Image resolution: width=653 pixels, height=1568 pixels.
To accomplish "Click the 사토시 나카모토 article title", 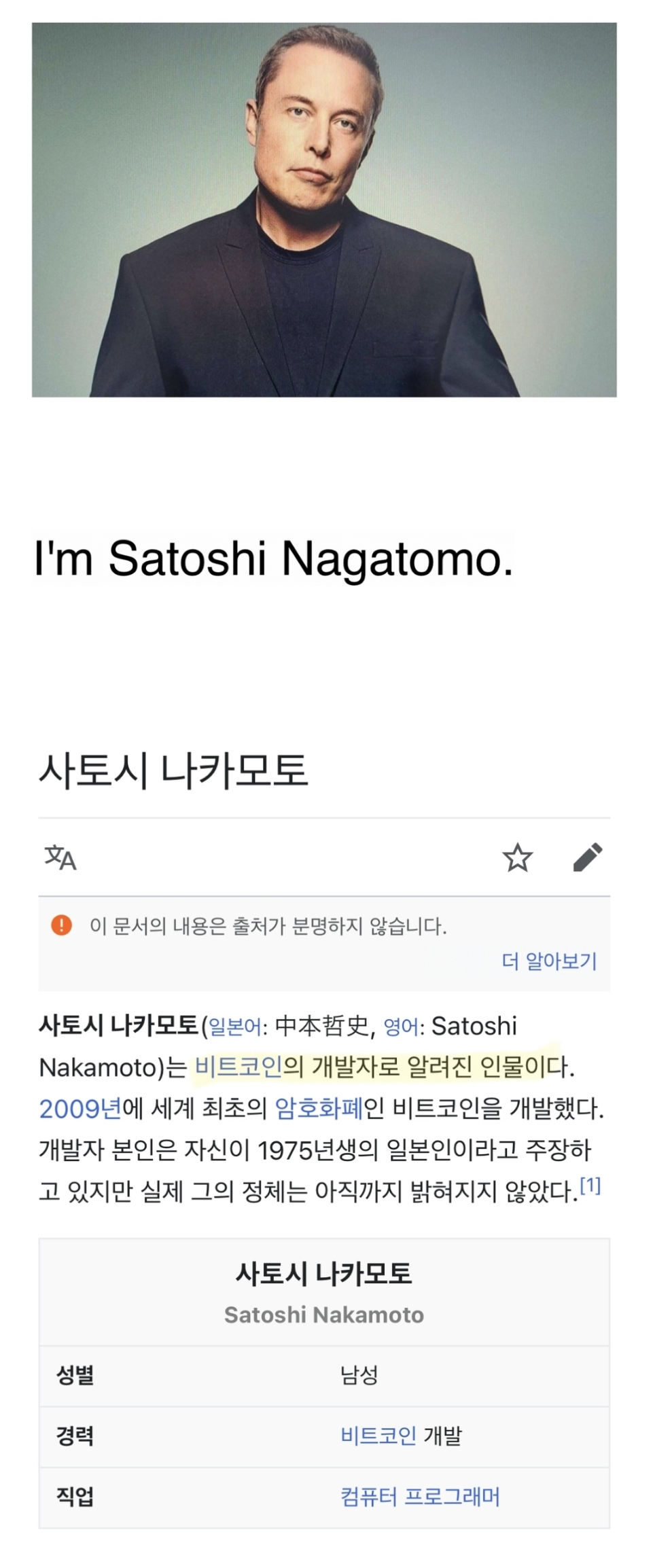I will (174, 770).
